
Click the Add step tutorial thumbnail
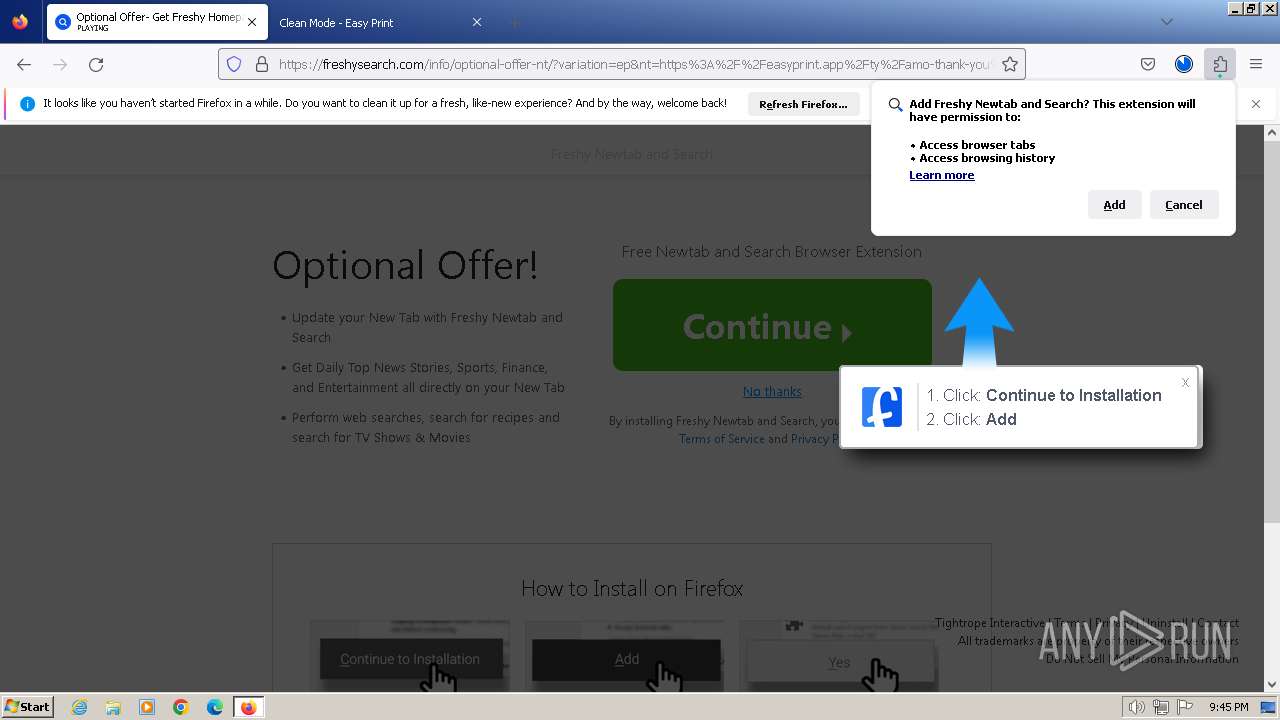624,658
